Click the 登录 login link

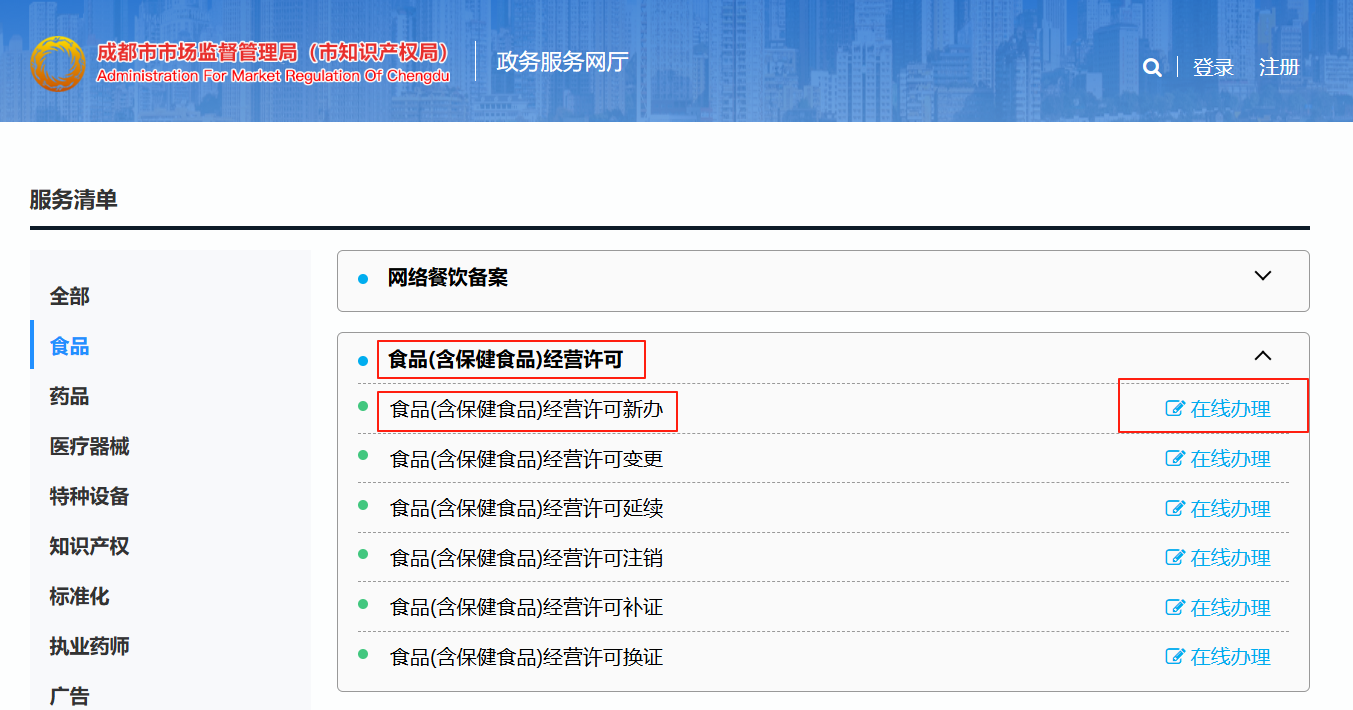click(1213, 68)
